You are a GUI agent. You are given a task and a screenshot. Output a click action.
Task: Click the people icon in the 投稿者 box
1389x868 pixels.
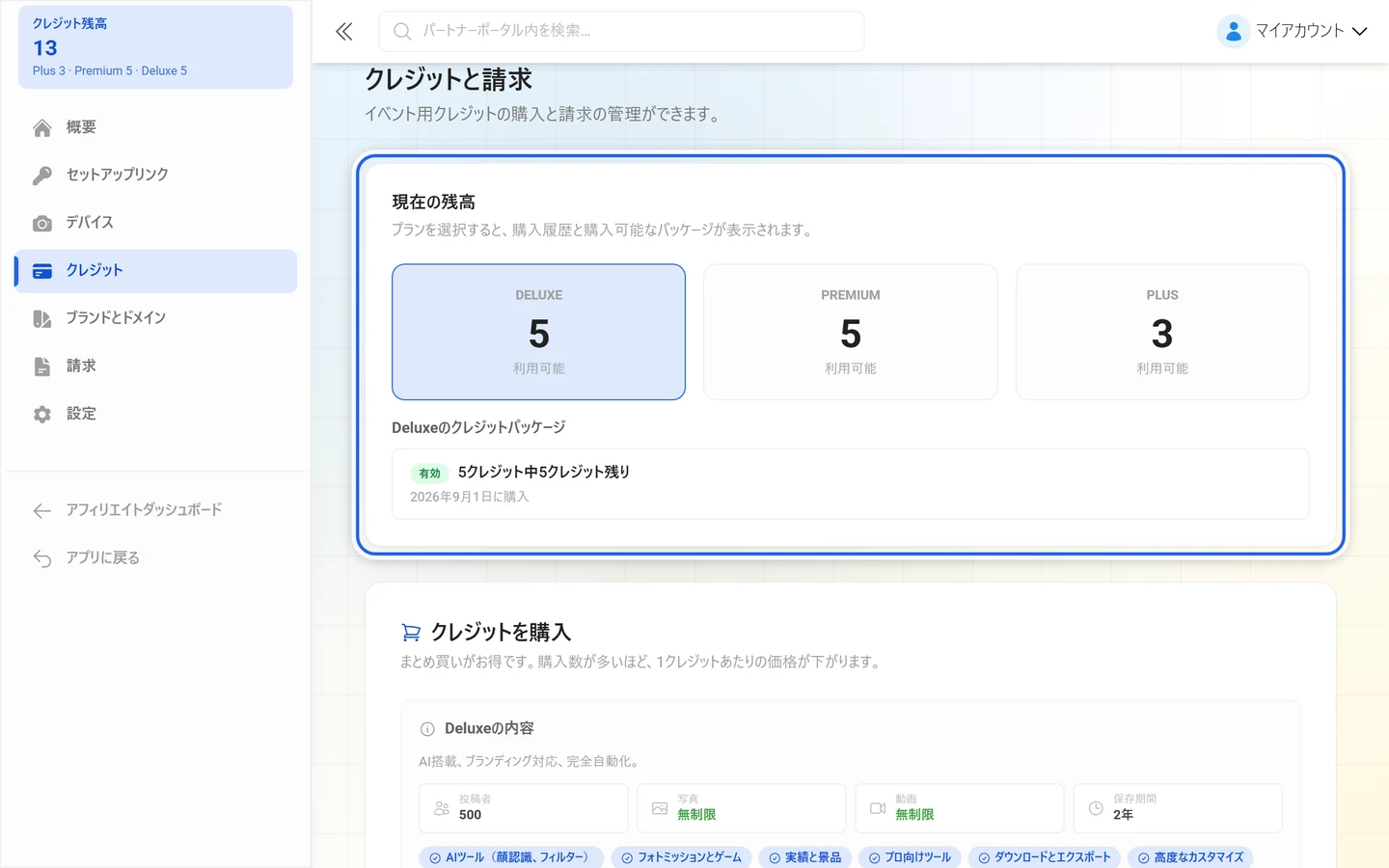442,808
